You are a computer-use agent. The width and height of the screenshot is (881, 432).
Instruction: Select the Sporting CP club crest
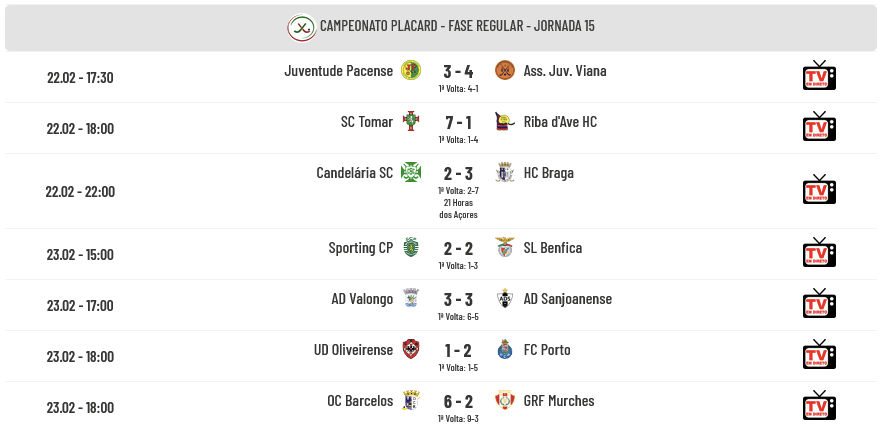(x=411, y=247)
